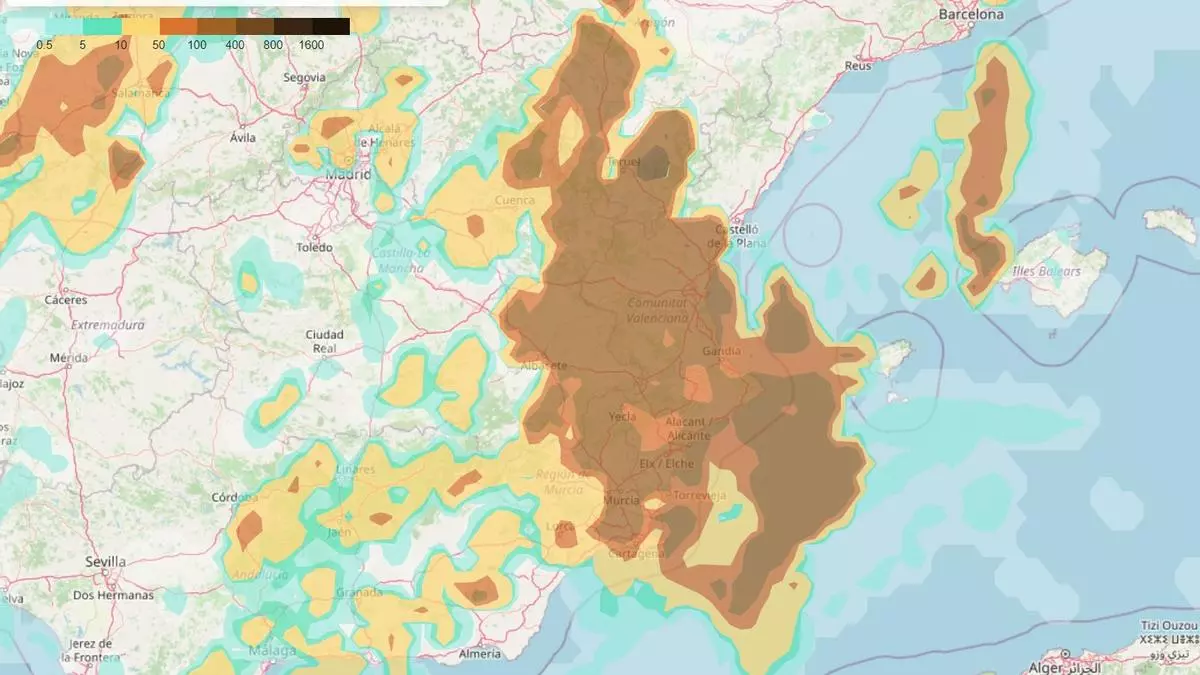The image size is (1200, 675).
Task: Select the Murcia city label
Action: (x=621, y=500)
